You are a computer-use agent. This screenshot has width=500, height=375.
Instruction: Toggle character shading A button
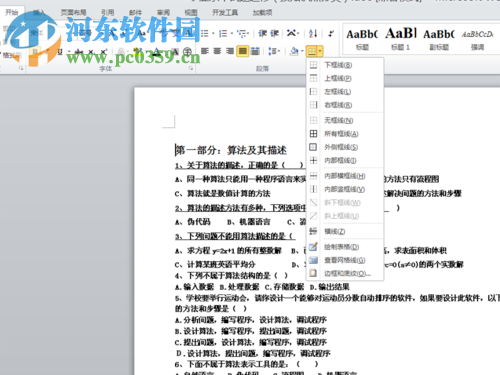pyautogui.click(x=176, y=51)
